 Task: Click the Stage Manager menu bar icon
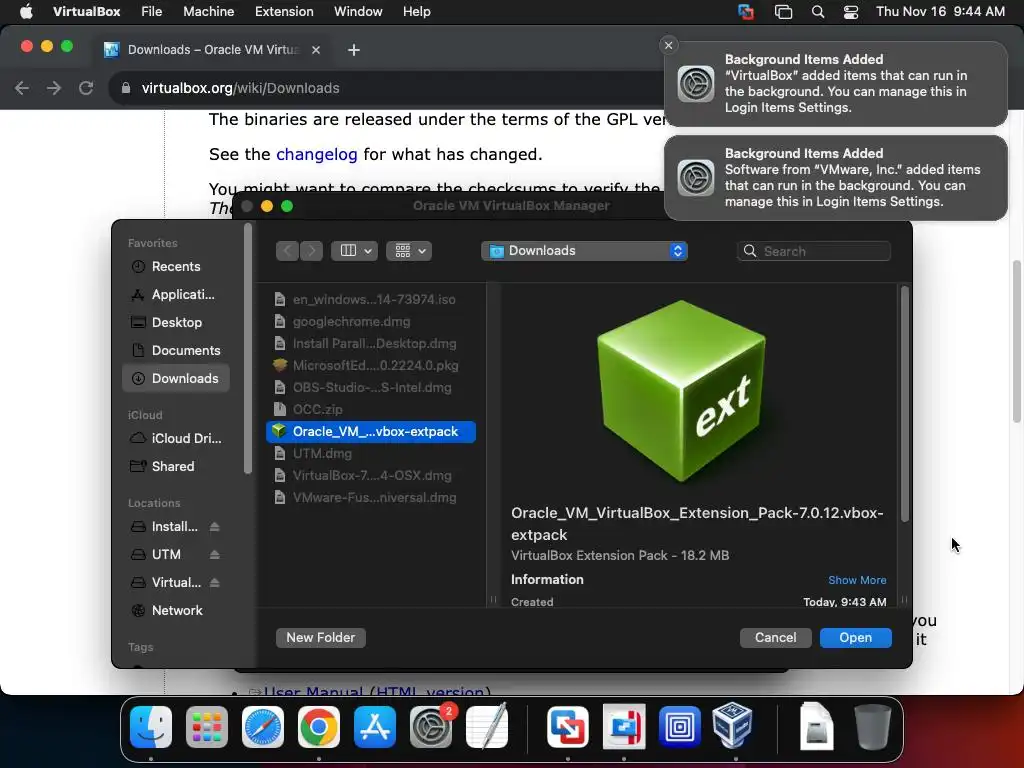click(x=784, y=12)
